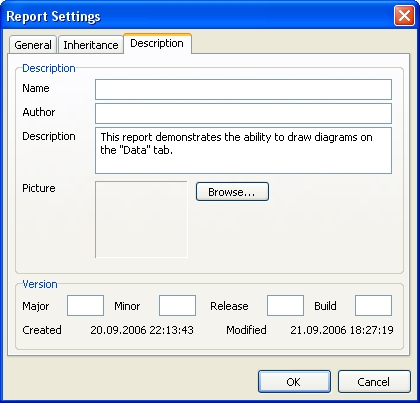Select the Release version field
This screenshot has width=420, height=403.
pyautogui.click(x=285, y=305)
